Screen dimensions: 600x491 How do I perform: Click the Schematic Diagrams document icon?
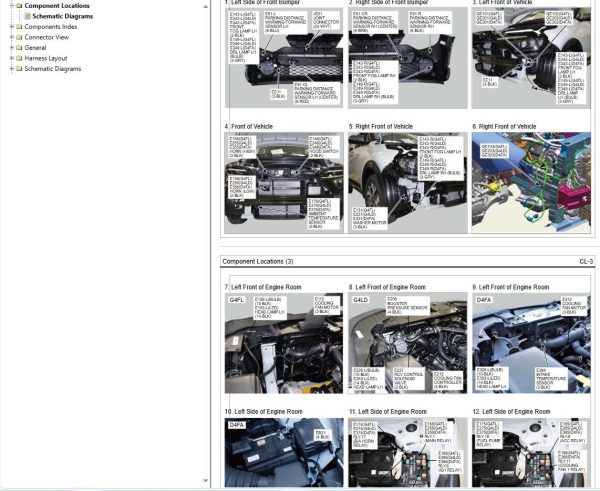[28, 16]
